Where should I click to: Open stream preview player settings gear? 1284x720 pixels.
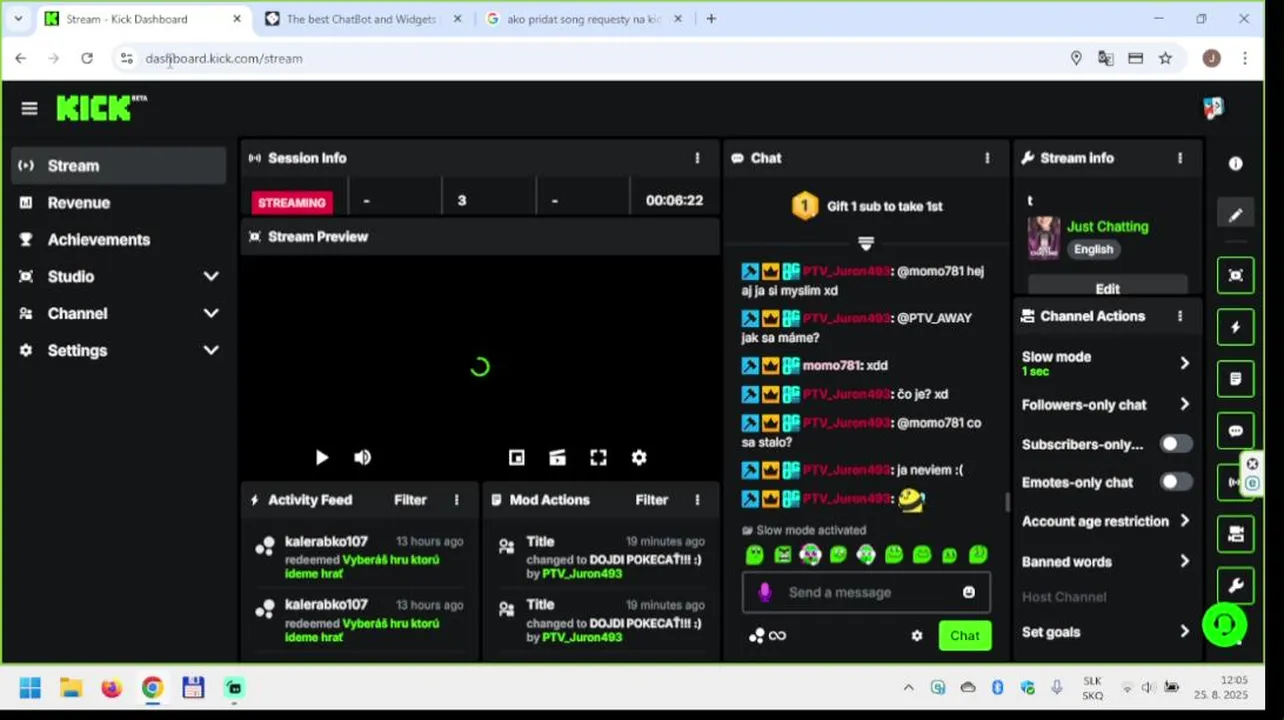[639, 457]
